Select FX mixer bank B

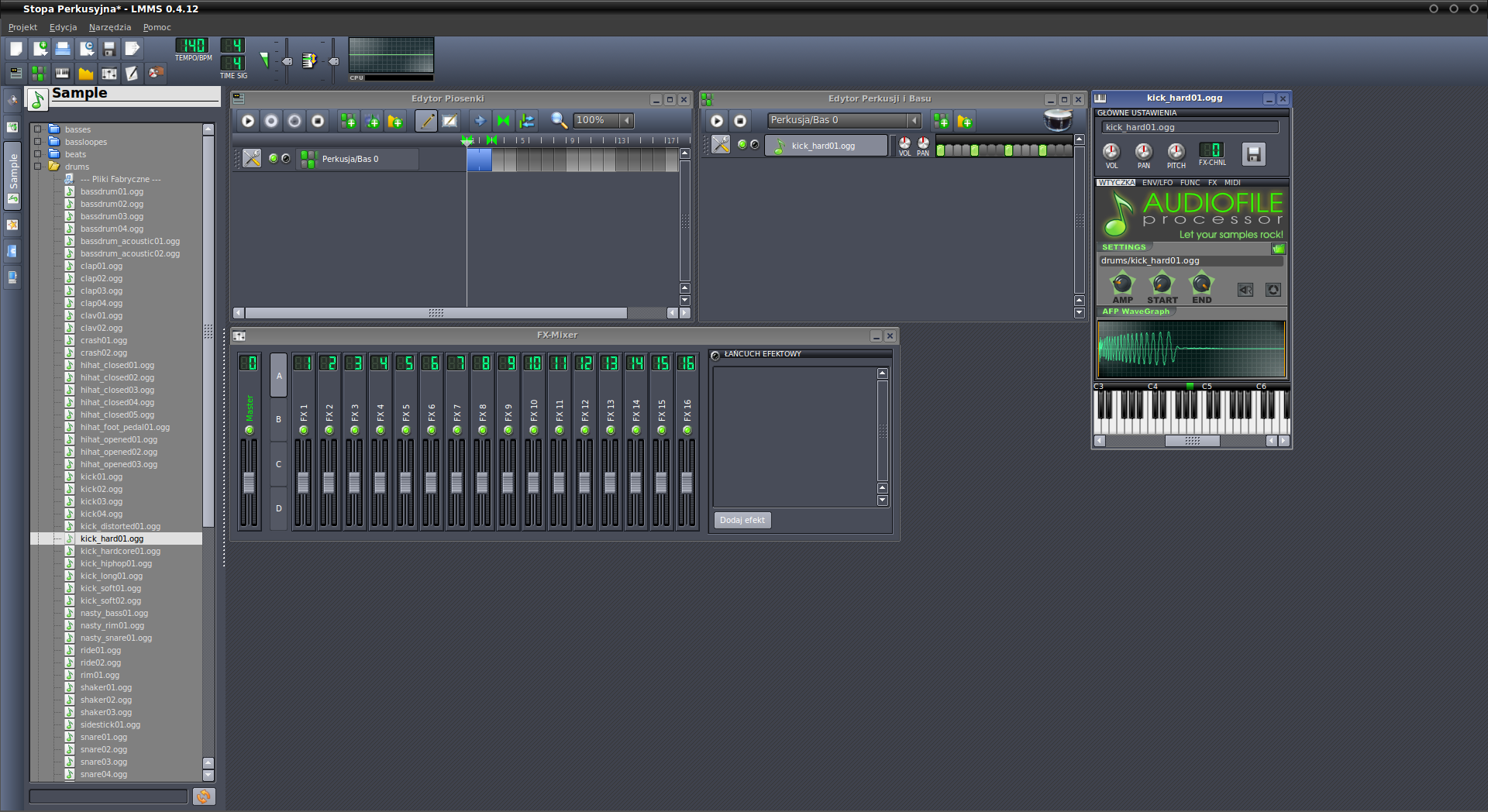coord(279,419)
